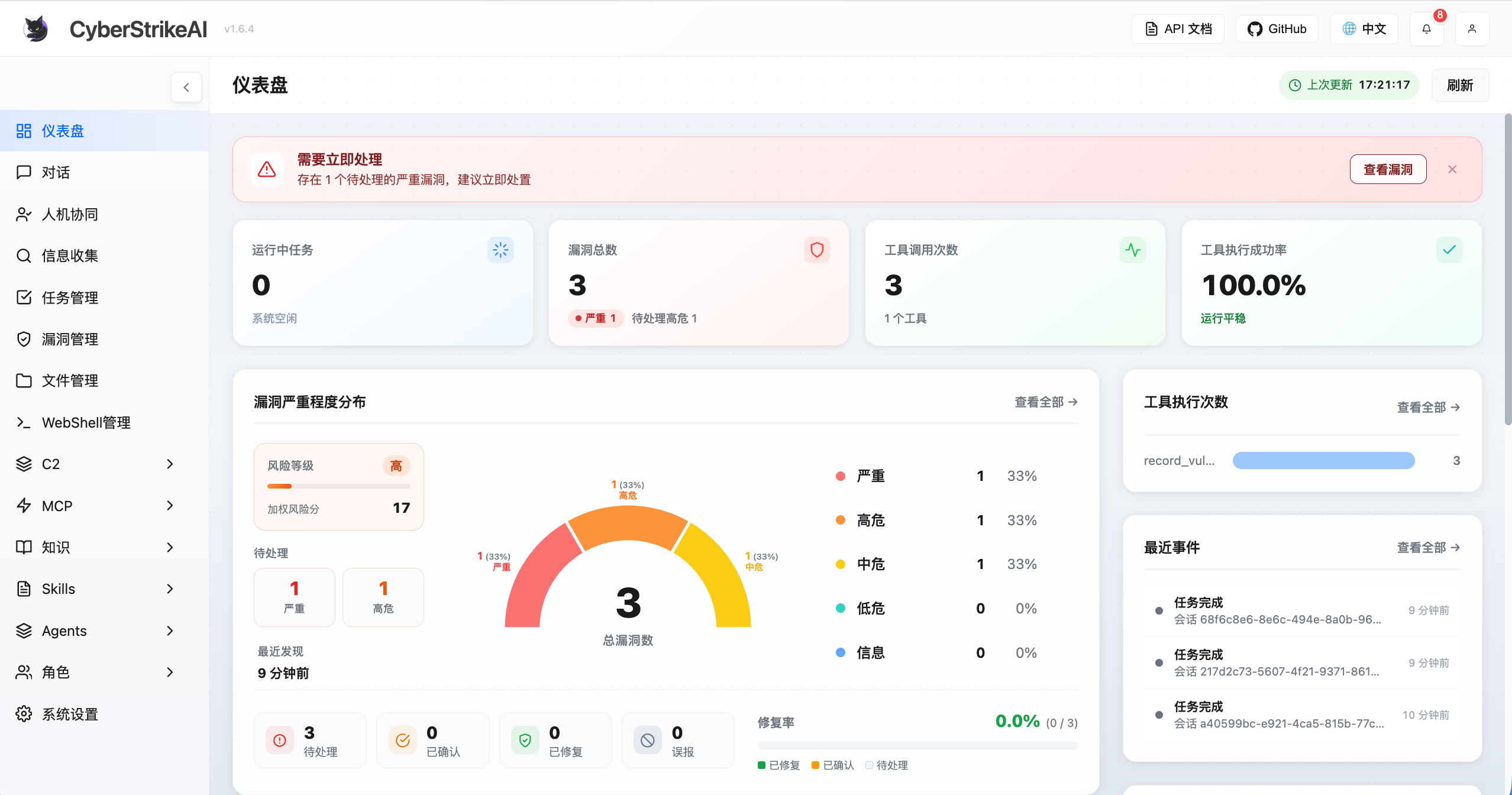The width and height of the screenshot is (1512, 795).
Task: Expand the 知识 sidebar section
Action: point(170,547)
